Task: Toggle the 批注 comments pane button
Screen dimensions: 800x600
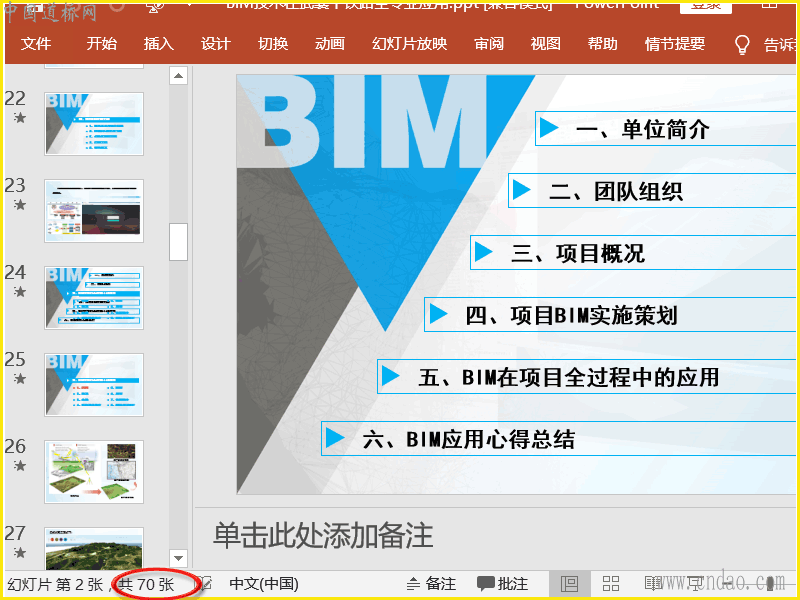Action: point(503,584)
